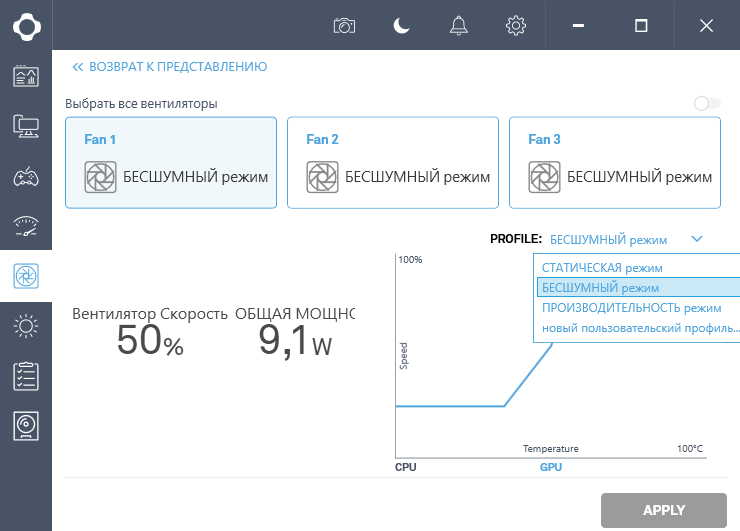
Task: Switch to night mode moon icon
Action: tap(402, 26)
